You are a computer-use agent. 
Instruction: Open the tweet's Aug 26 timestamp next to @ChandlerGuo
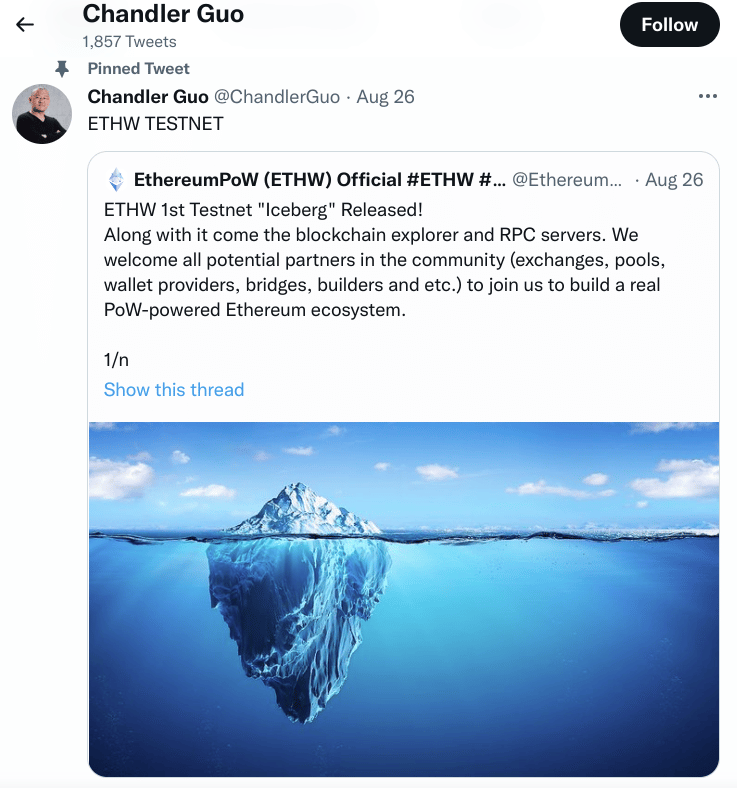coord(385,97)
